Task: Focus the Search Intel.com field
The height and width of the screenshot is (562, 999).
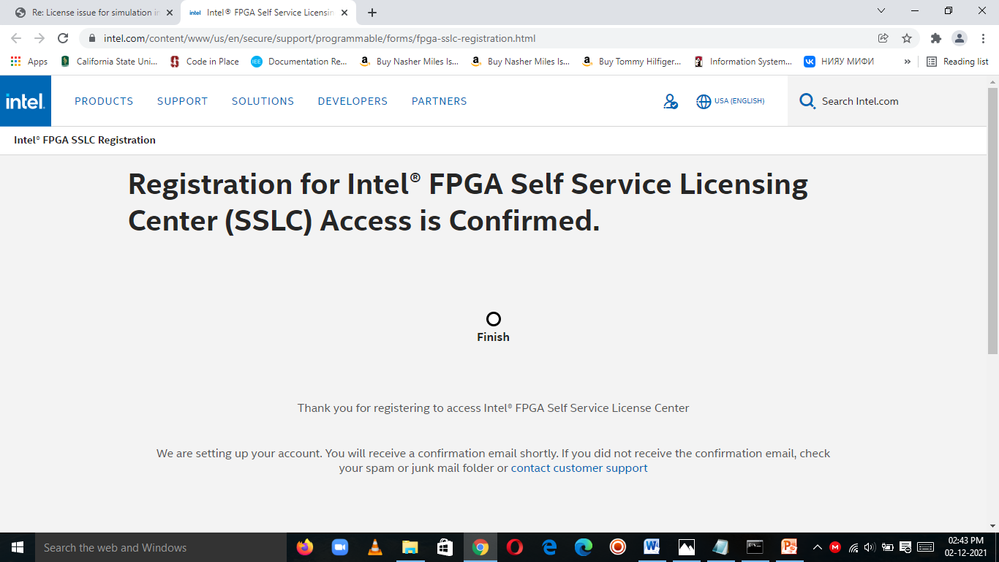Action: (887, 101)
